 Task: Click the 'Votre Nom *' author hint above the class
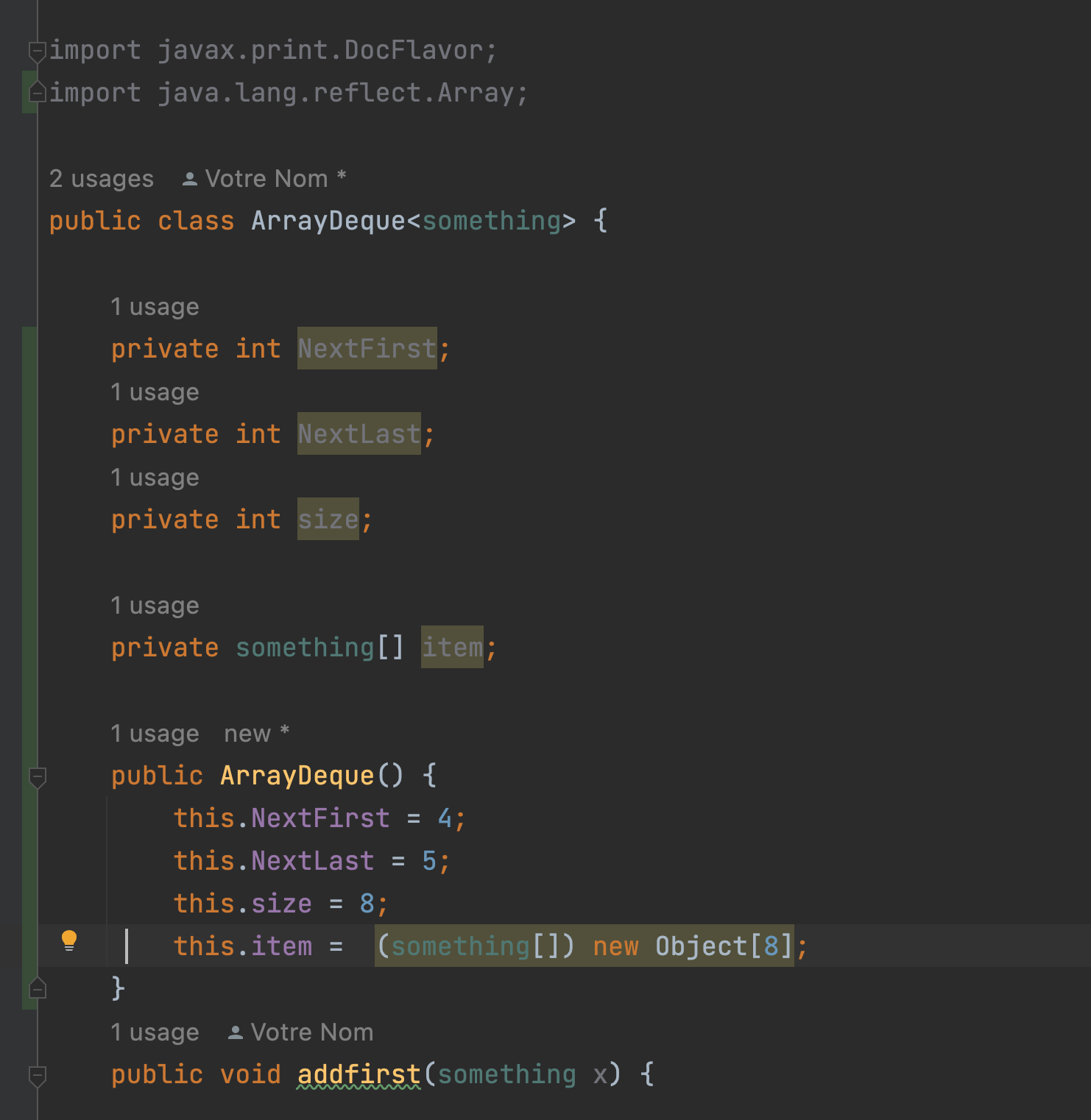[275, 179]
